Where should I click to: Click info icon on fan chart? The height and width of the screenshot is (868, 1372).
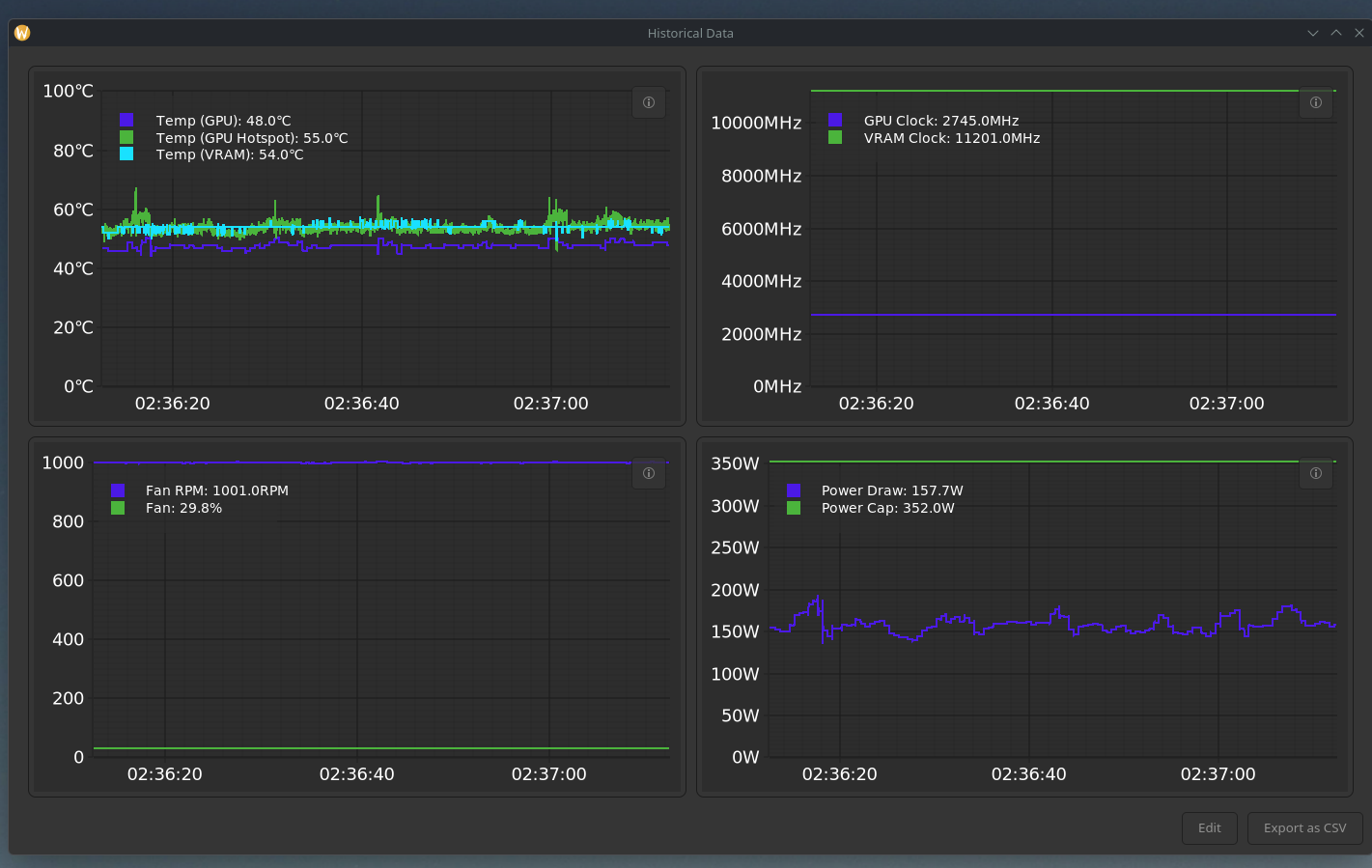[649, 473]
